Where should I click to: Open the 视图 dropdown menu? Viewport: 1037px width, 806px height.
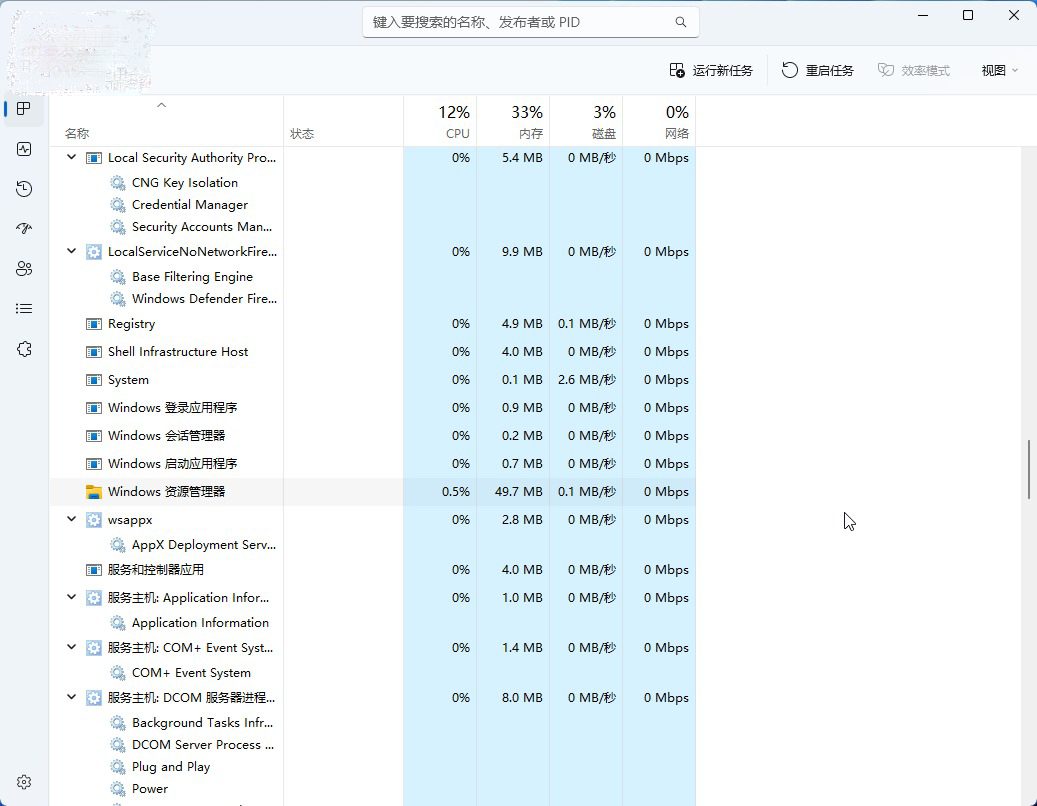(998, 70)
